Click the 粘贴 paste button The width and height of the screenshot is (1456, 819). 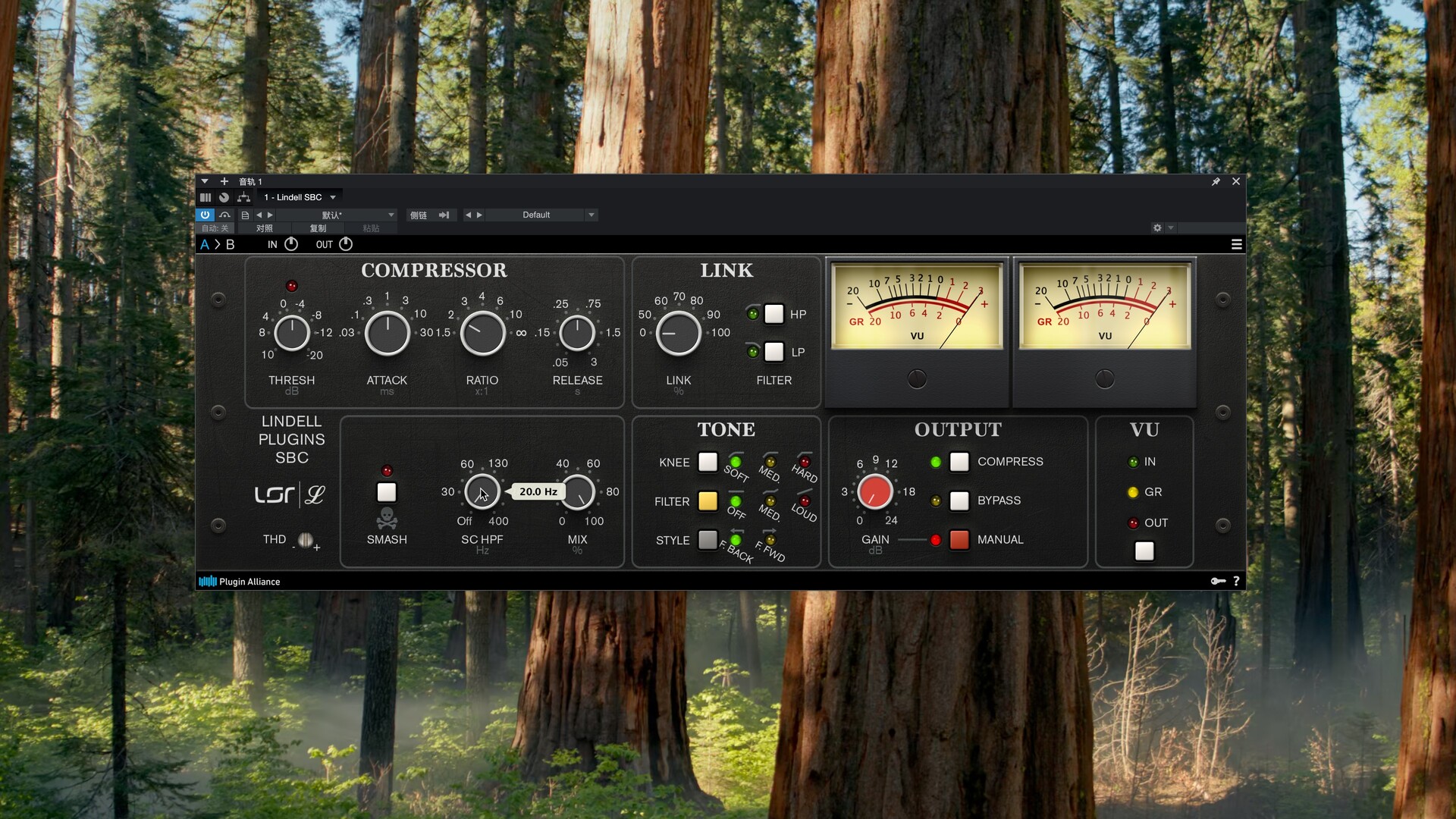coord(371,228)
